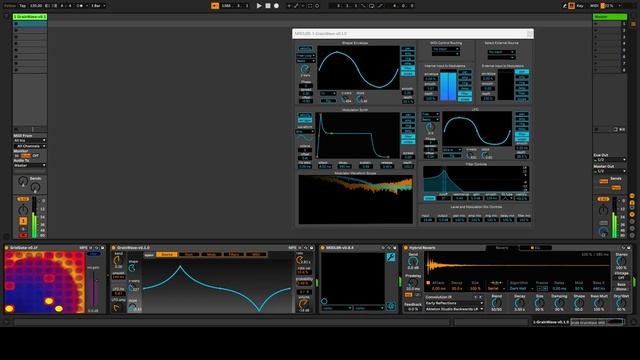Select the third tab in GrainWave device
Viewport: 640px width, 360px height.
coord(211,255)
